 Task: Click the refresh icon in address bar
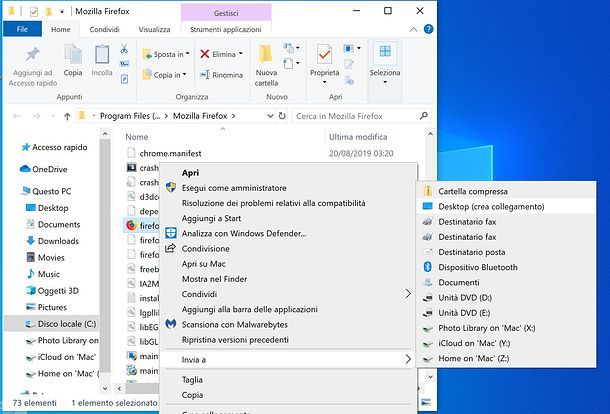pyautogui.click(x=282, y=116)
